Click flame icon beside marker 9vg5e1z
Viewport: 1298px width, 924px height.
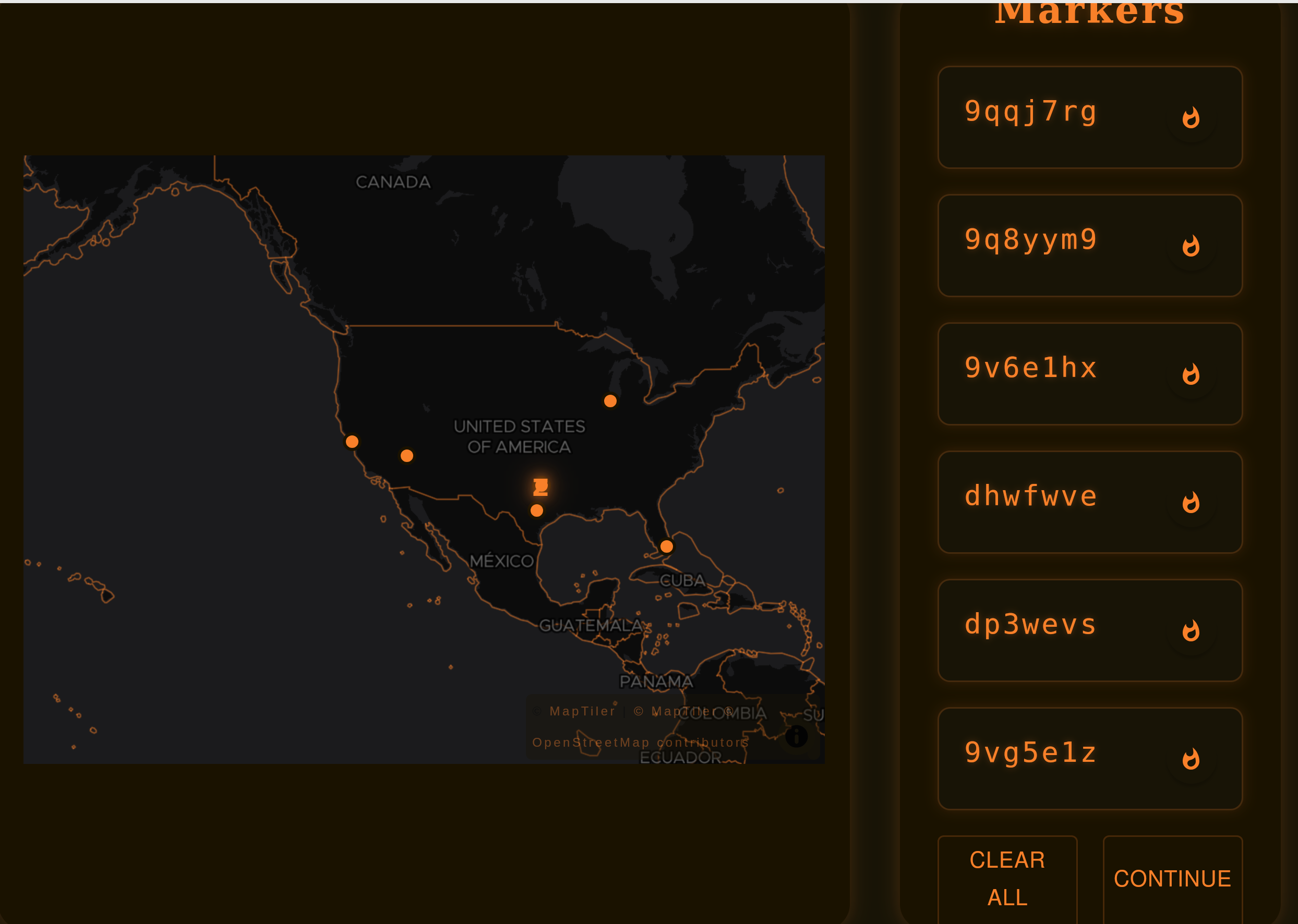click(x=1191, y=759)
